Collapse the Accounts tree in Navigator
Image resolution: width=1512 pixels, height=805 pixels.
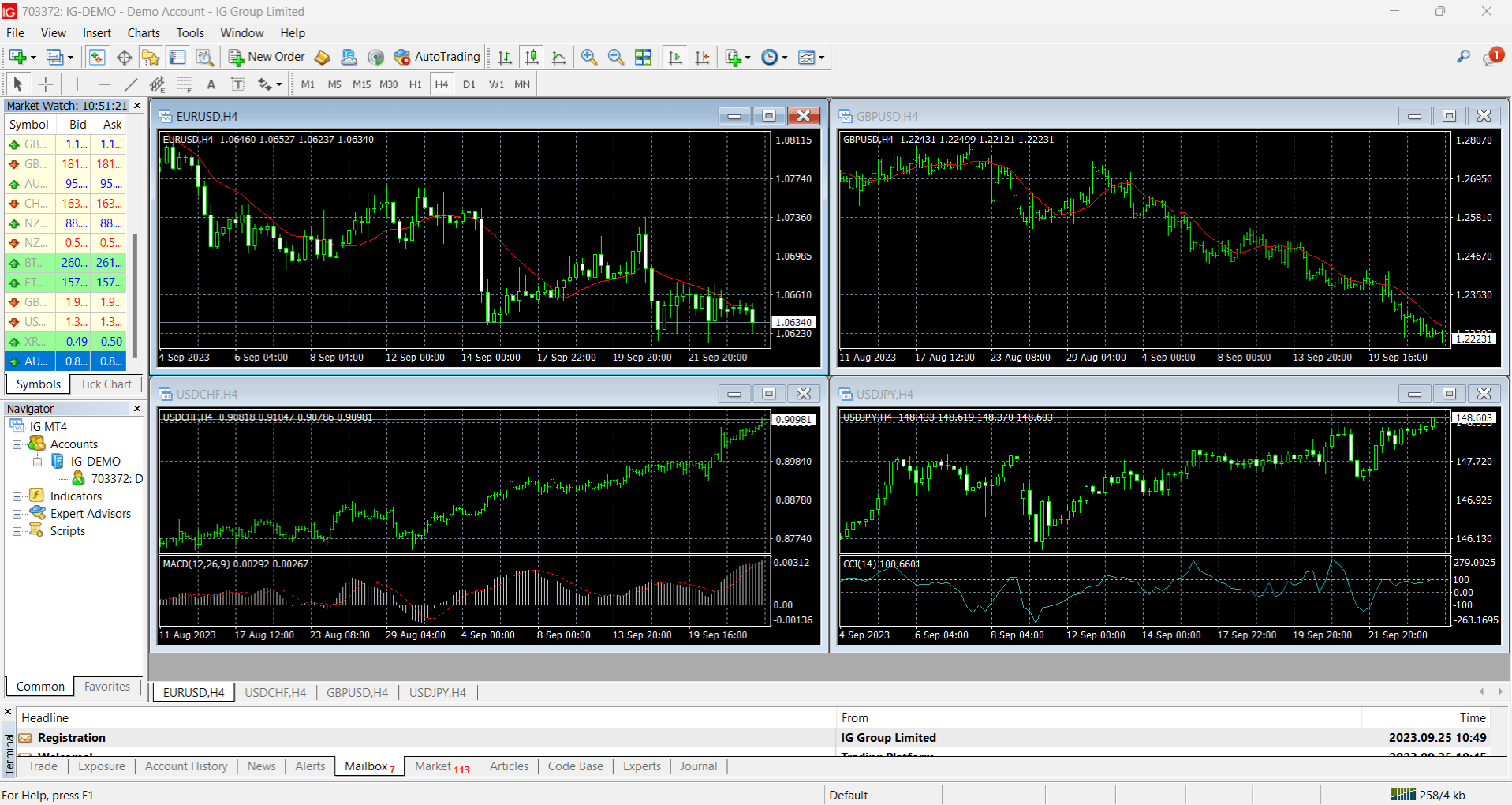[x=17, y=444]
